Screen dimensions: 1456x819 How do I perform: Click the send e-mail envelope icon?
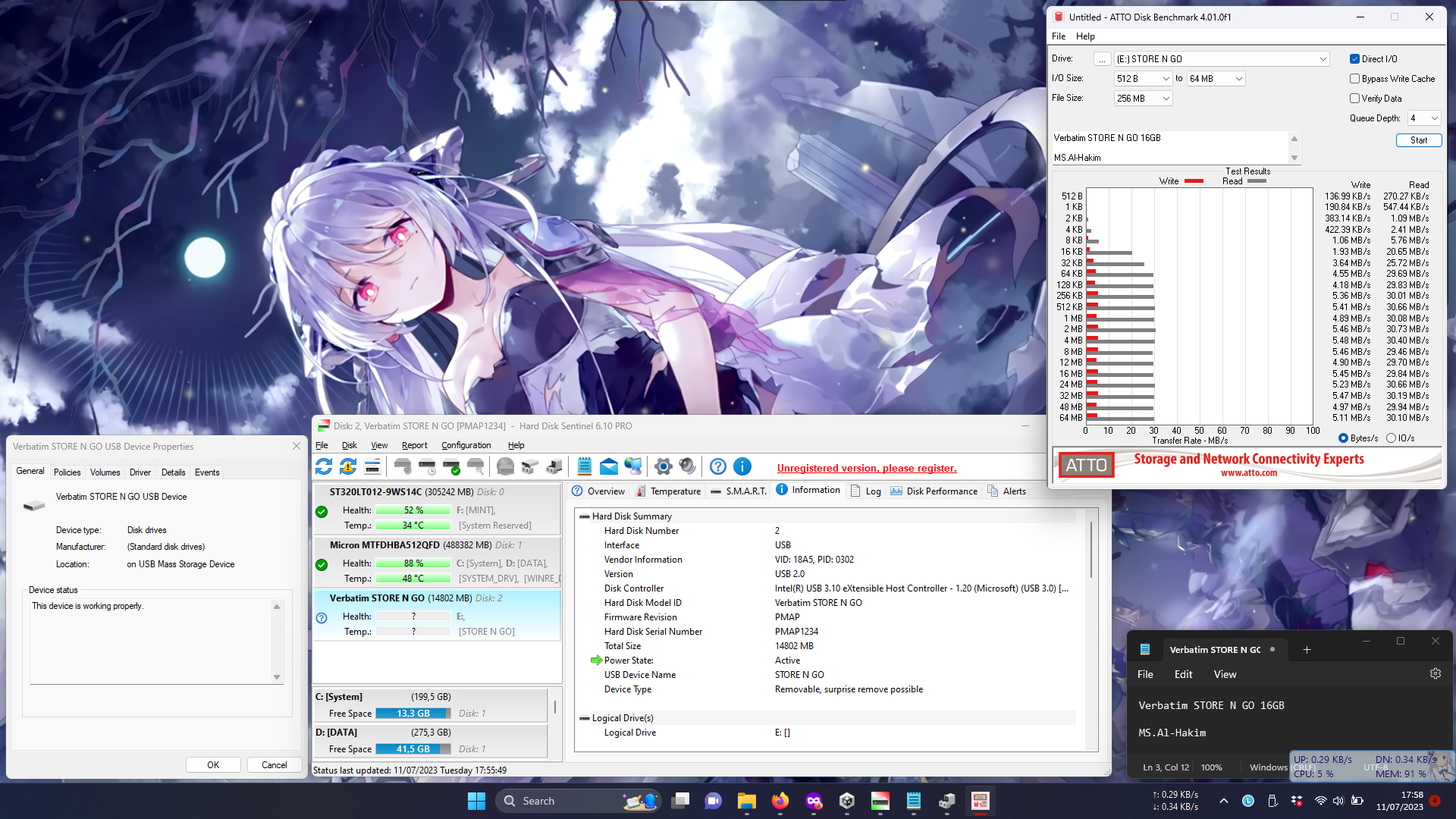(609, 466)
